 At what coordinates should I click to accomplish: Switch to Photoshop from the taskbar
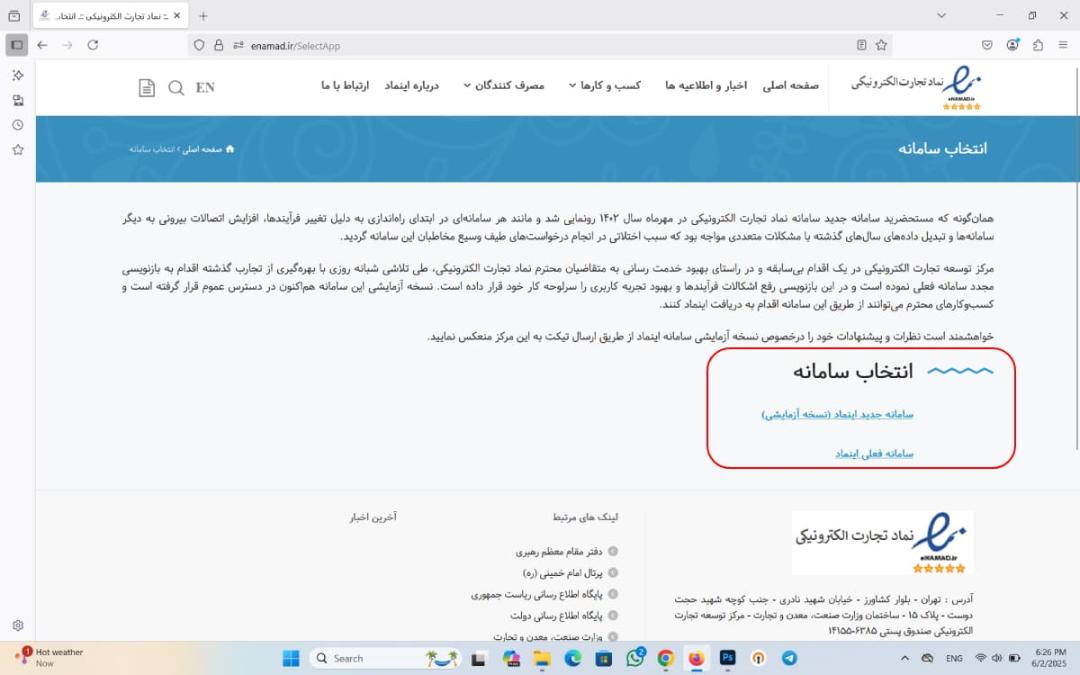tap(727, 658)
